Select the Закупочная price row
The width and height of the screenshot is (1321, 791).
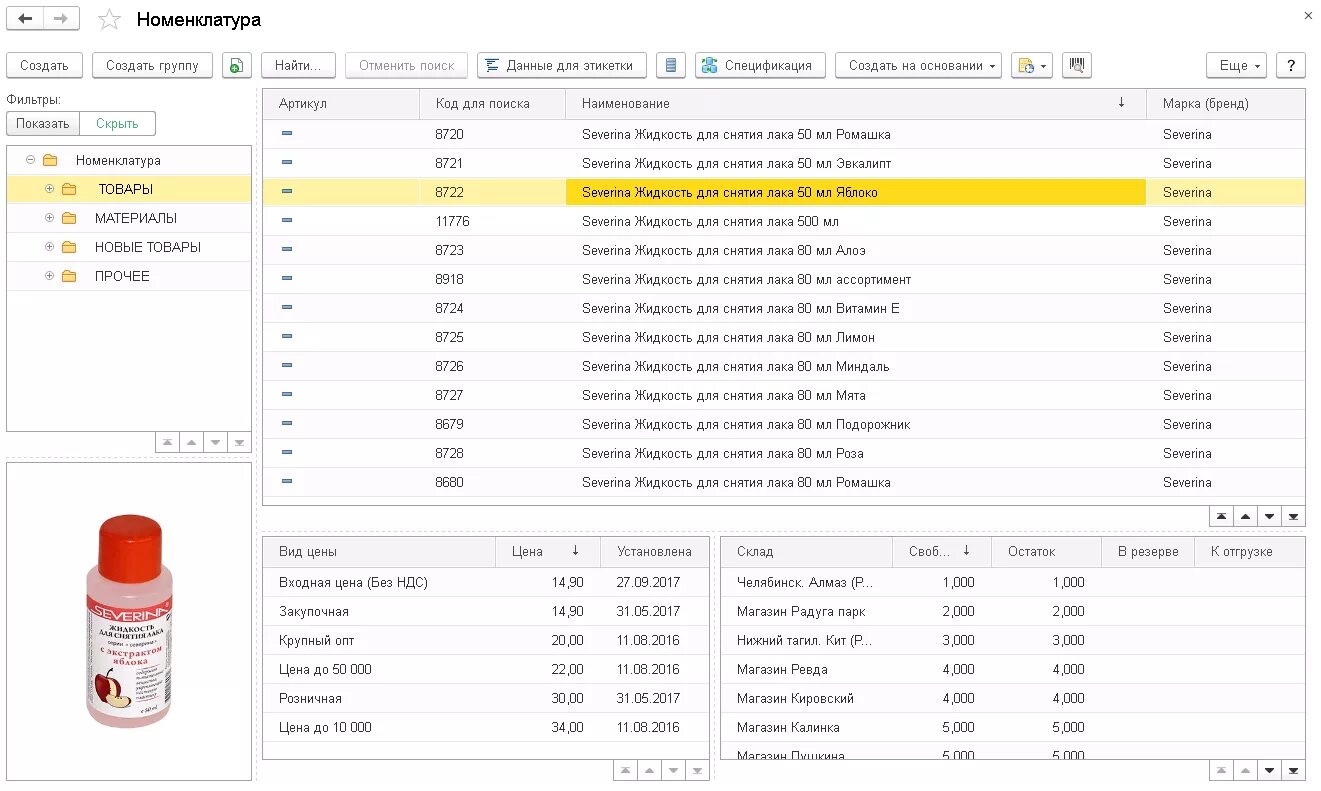(486, 611)
